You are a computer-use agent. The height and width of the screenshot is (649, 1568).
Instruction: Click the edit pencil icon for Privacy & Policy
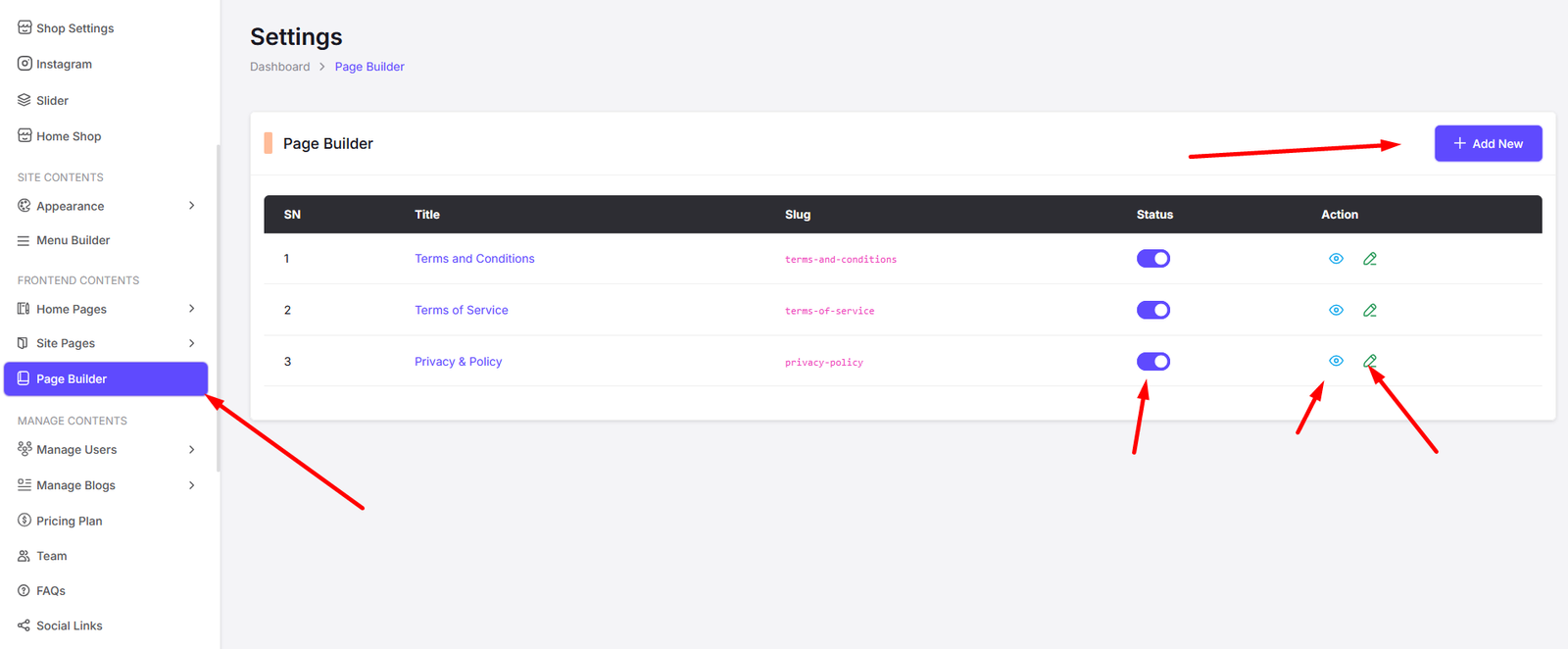pyautogui.click(x=1370, y=361)
